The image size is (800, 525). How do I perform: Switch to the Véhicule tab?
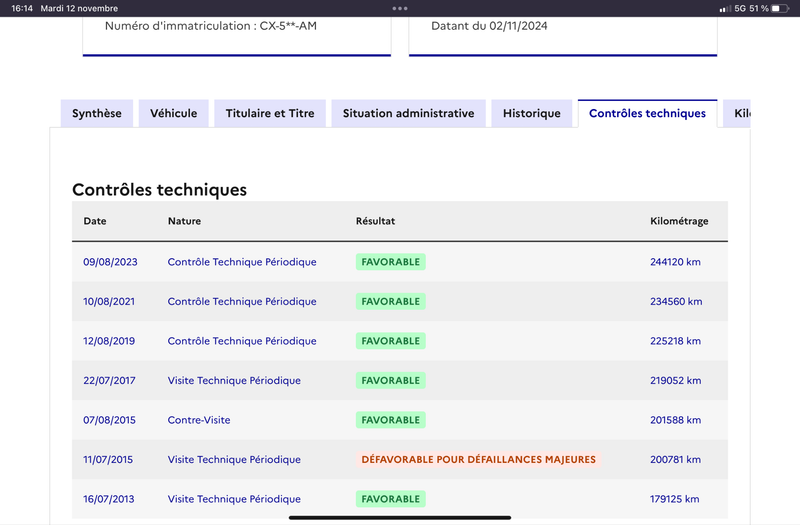pyautogui.click(x=173, y=113)
